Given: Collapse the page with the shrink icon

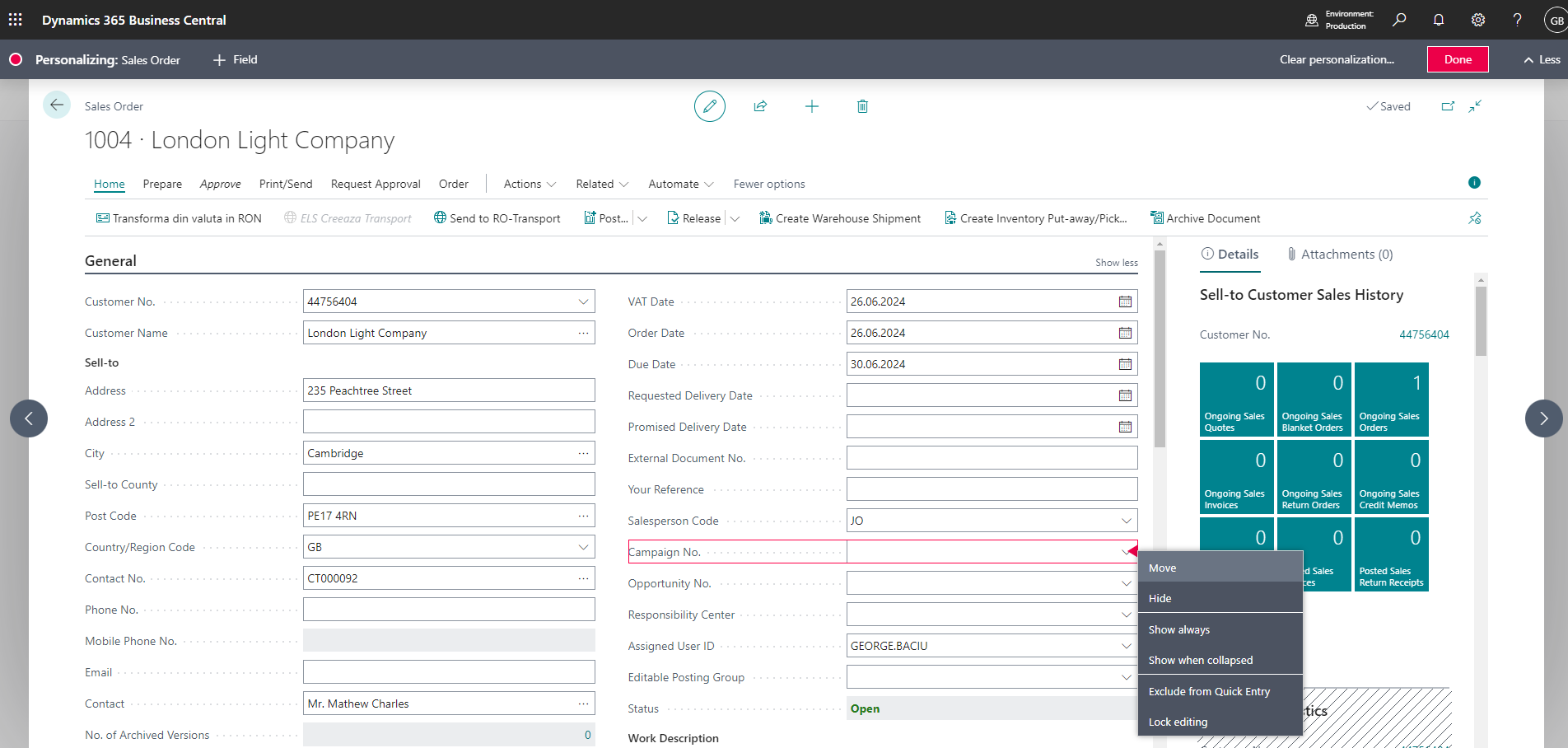Looking at the screenshot, I should [1475, 106].
